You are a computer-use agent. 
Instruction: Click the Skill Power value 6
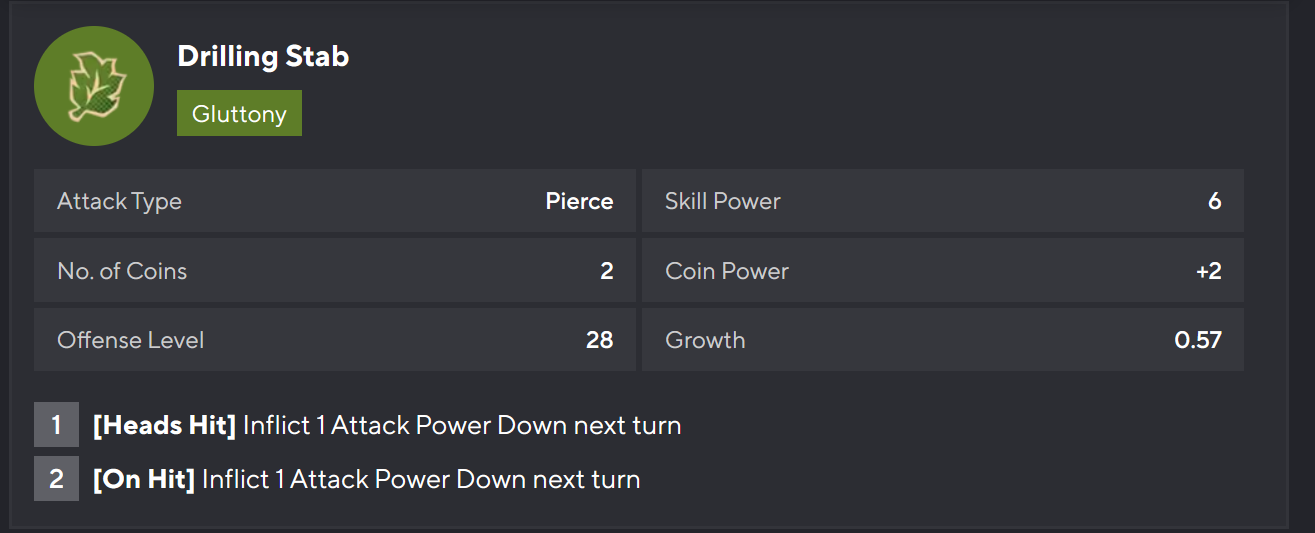pyautogui.click(x=1214, y=201)
